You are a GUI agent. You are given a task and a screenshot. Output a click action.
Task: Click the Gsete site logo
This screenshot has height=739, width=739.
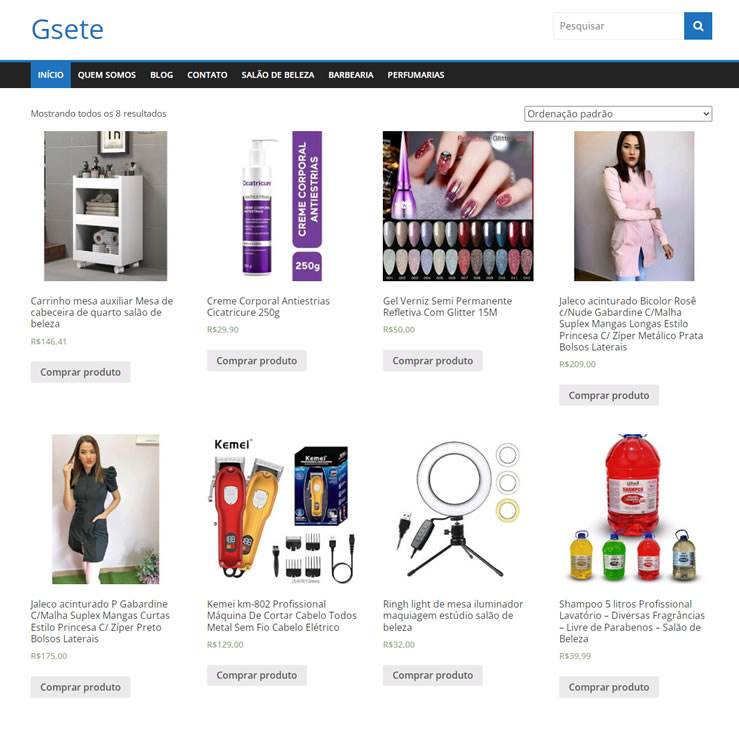coord(67,29)
